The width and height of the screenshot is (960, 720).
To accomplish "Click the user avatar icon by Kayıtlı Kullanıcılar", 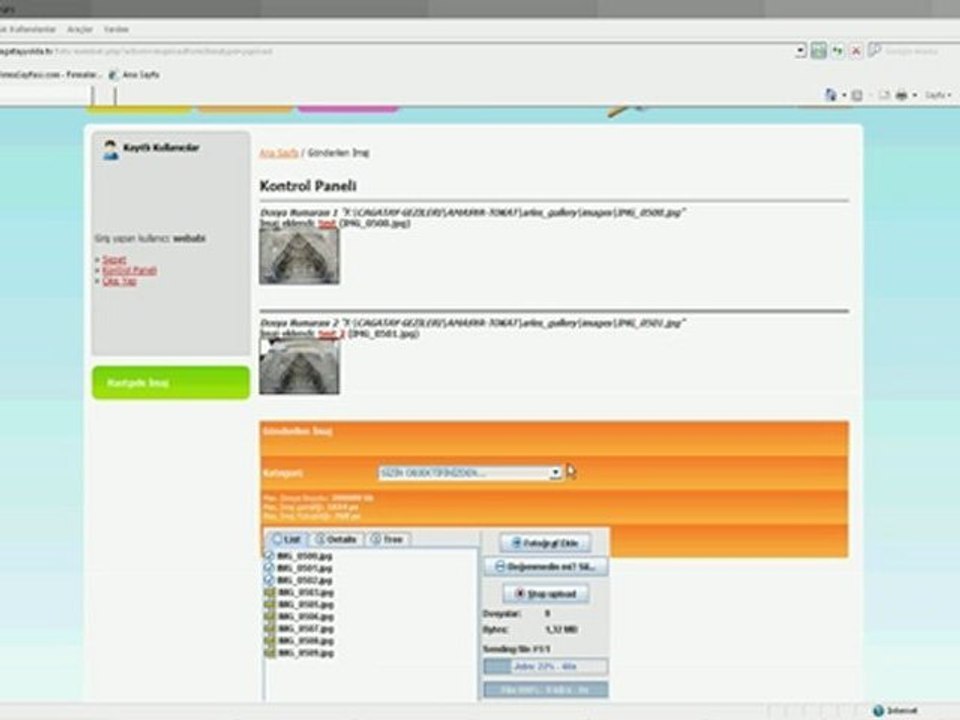I will pyautogui.click(x=110, y=149).
